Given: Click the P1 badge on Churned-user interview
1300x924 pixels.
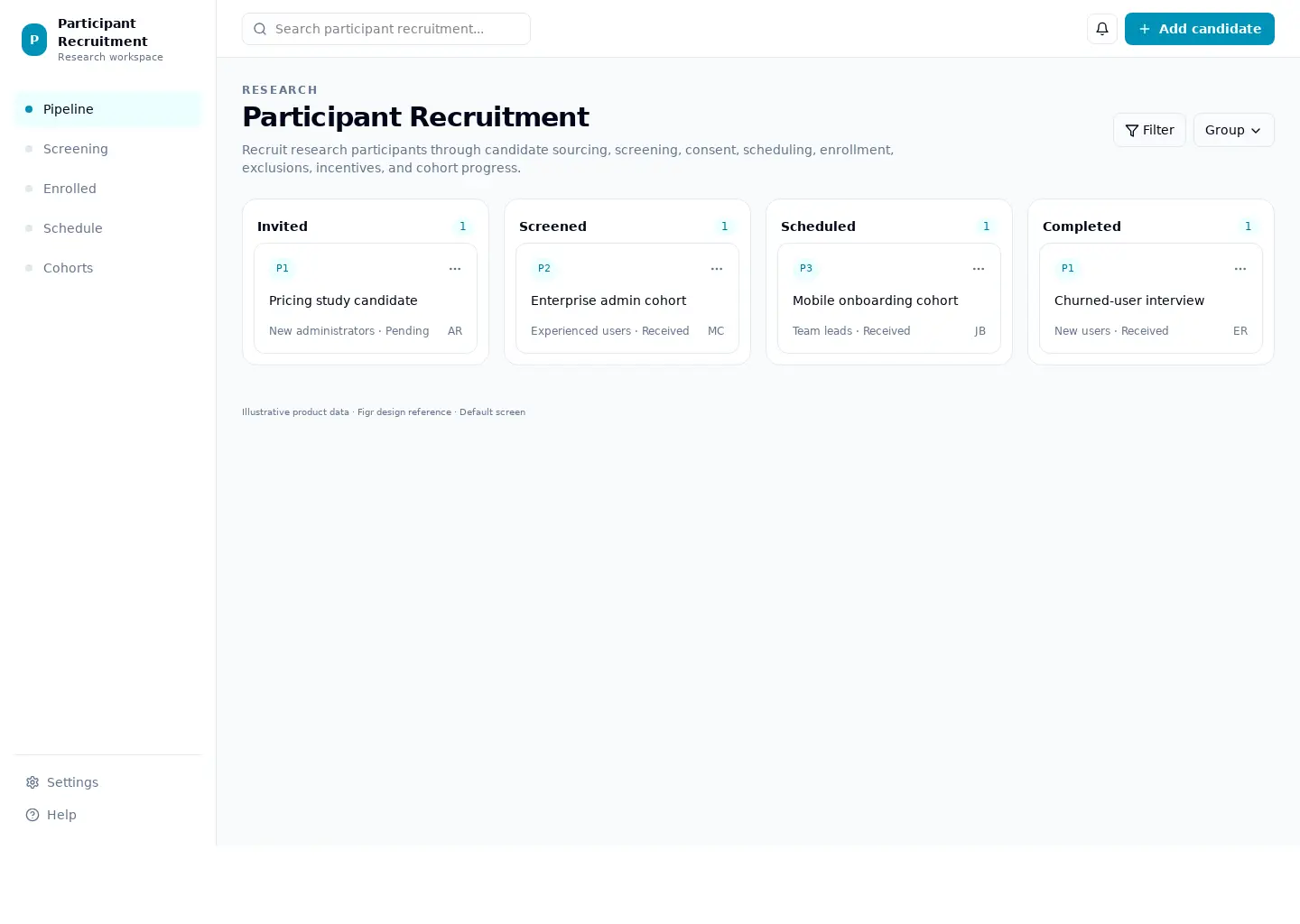Looking at the screenshot, I should click(x=1068, y=268).
